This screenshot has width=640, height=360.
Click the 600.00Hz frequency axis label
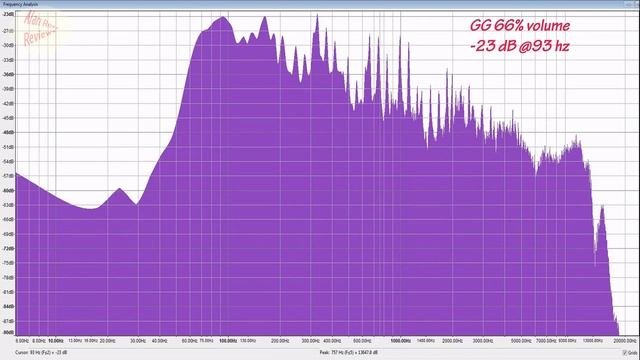pyautogui.click(x=362, y=340)
